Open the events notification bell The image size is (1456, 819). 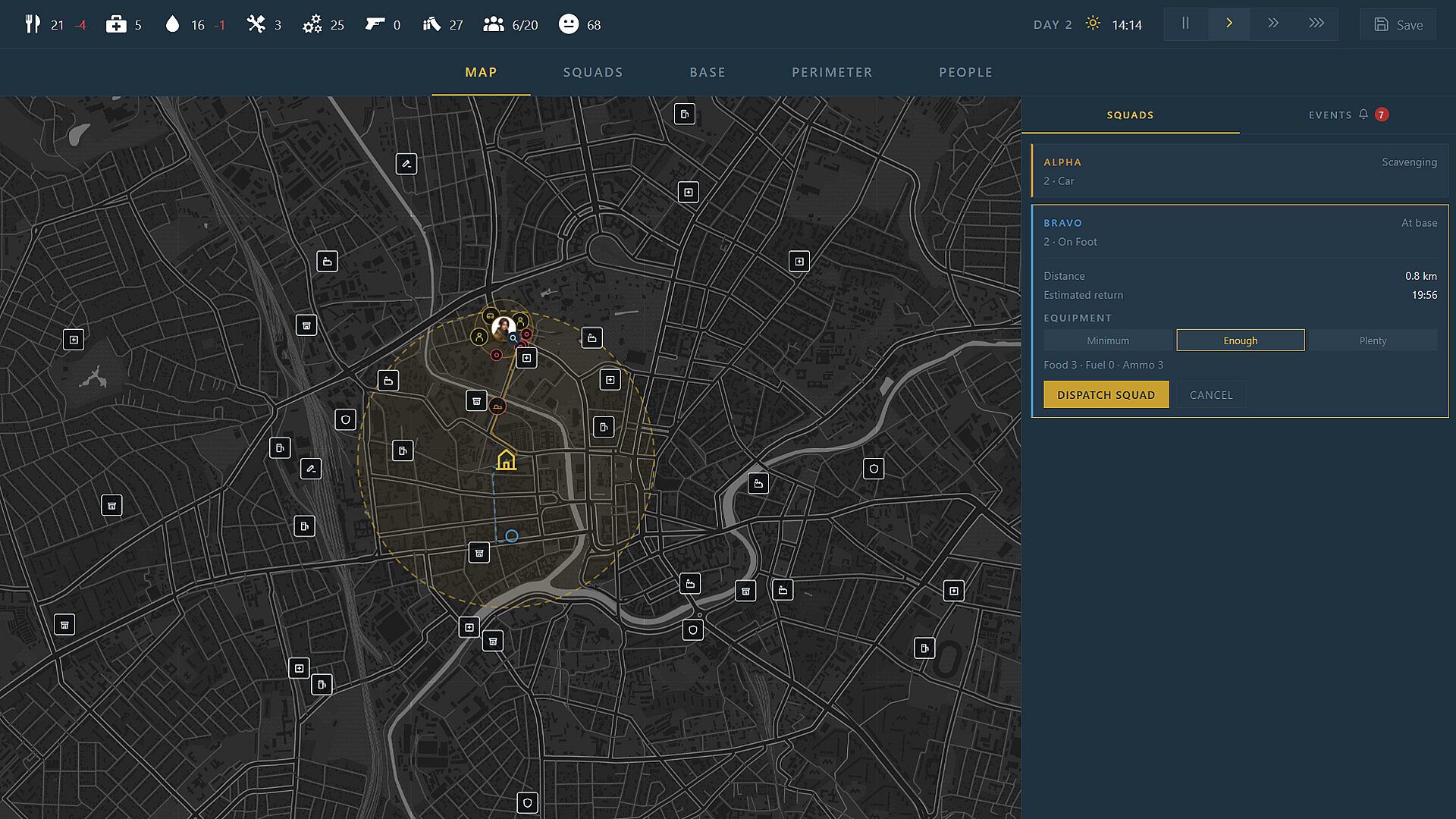(1363, 115)
